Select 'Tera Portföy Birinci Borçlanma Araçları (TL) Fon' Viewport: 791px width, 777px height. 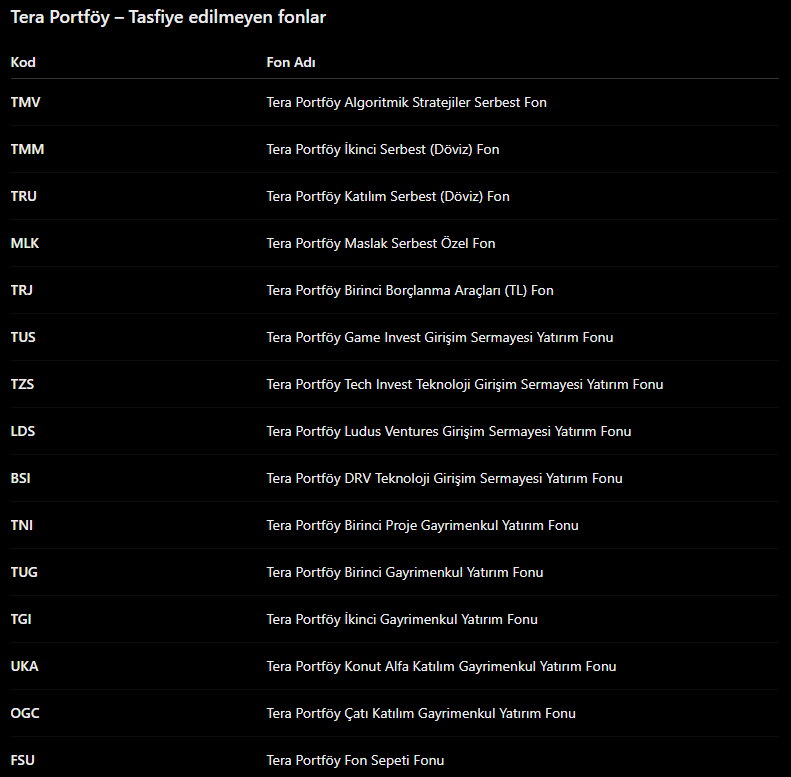coord(410,290)
